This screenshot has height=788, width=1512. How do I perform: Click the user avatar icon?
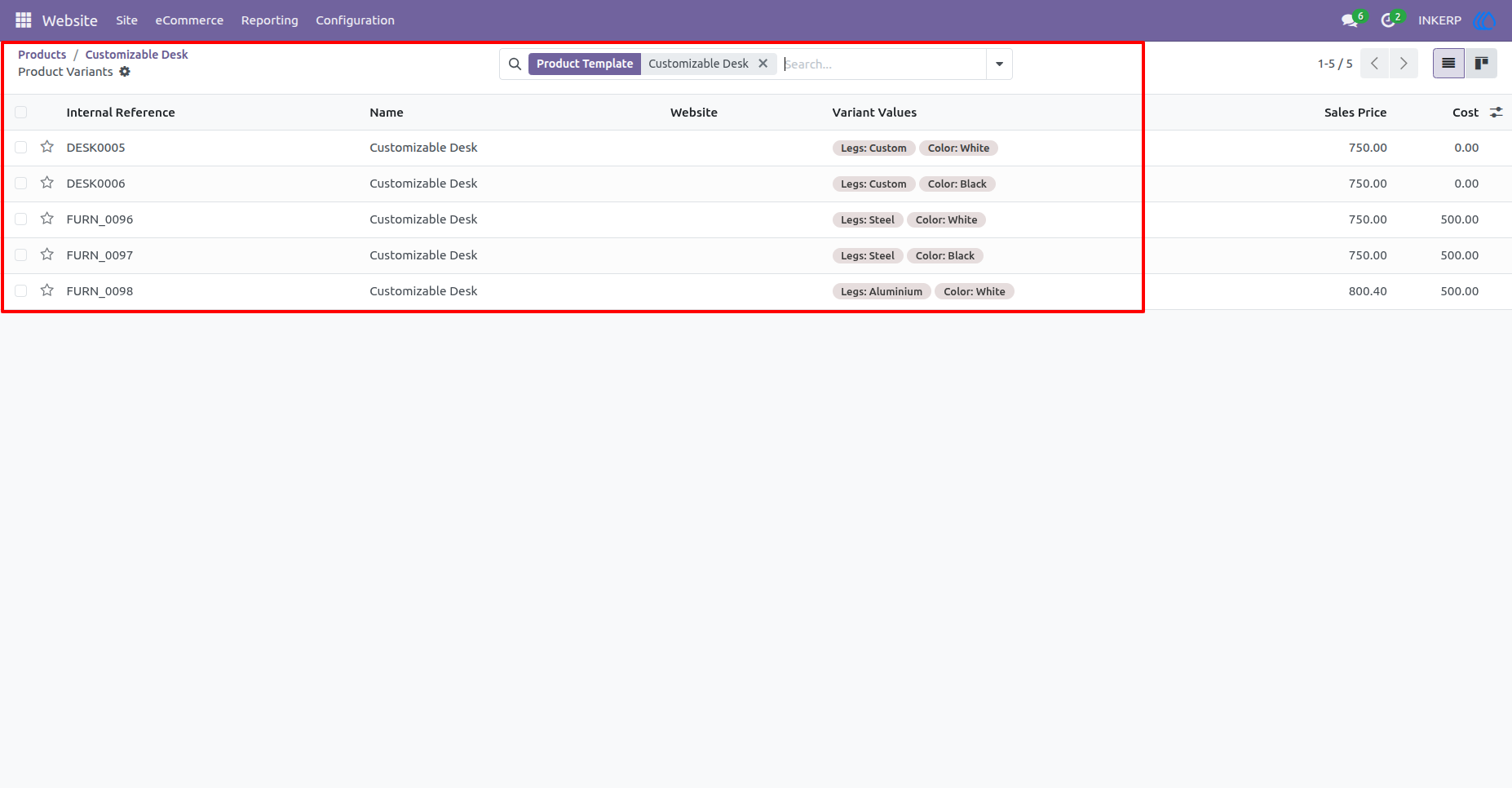coord(1485,20)
